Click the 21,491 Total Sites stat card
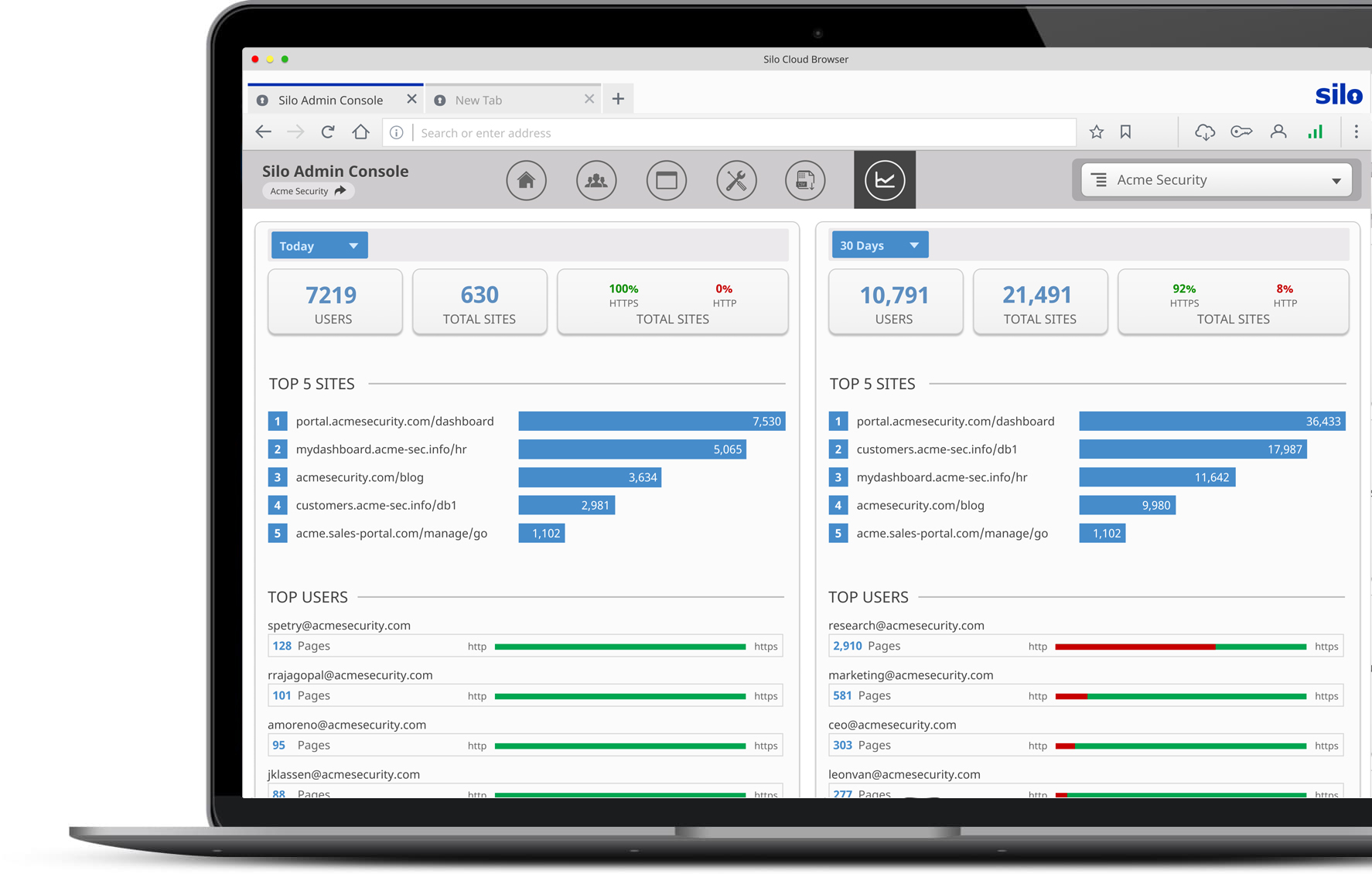The width and height of the screenshot is (1372, 874). click(x=1040, y=302)
